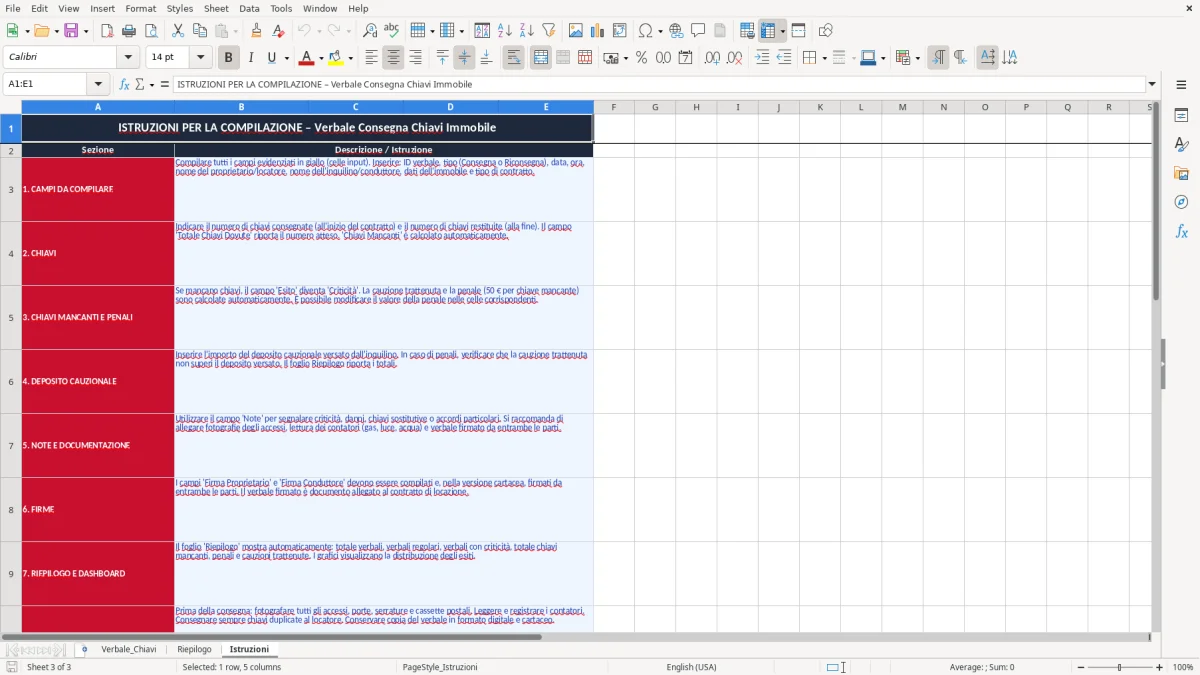The image size is (1200, 675).
Task: Toggle Merge and Center Cells
Action: pyautogui.click(x=541, y=58)
